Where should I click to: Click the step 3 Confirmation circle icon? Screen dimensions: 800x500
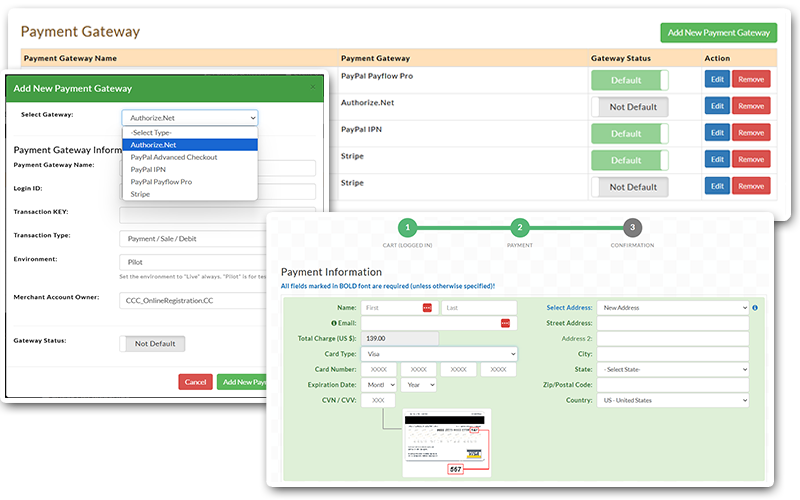(x=632, y=227)
